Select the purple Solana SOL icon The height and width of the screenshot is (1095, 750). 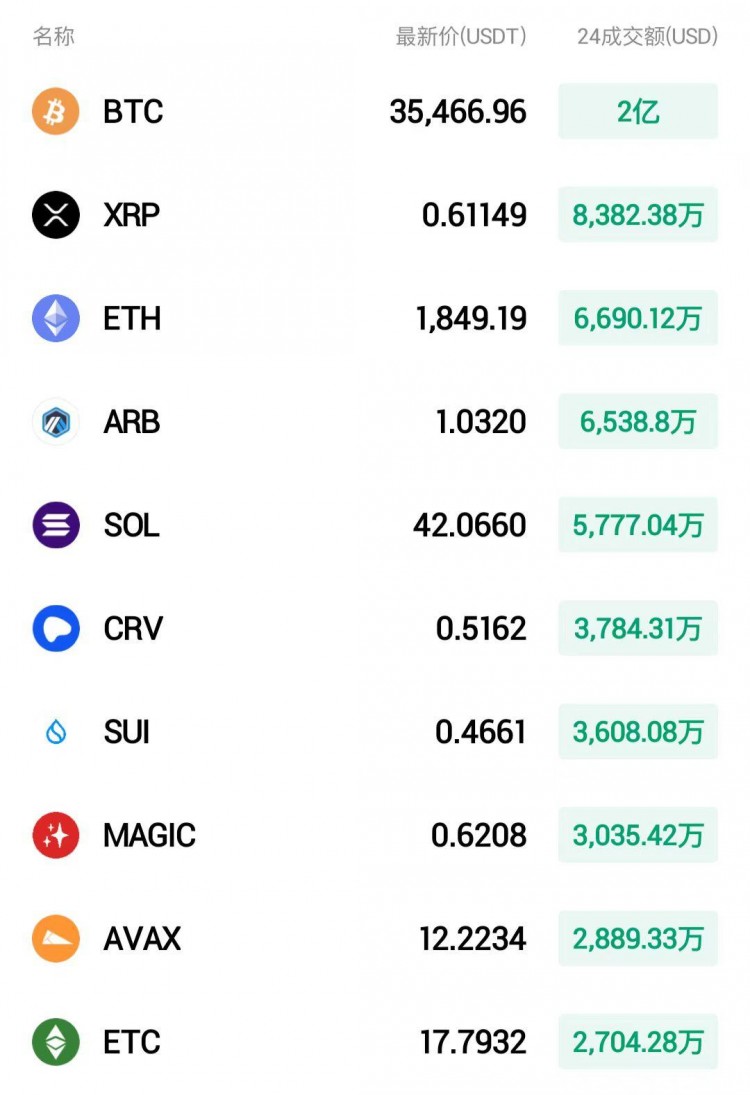[x=56, y=524]
